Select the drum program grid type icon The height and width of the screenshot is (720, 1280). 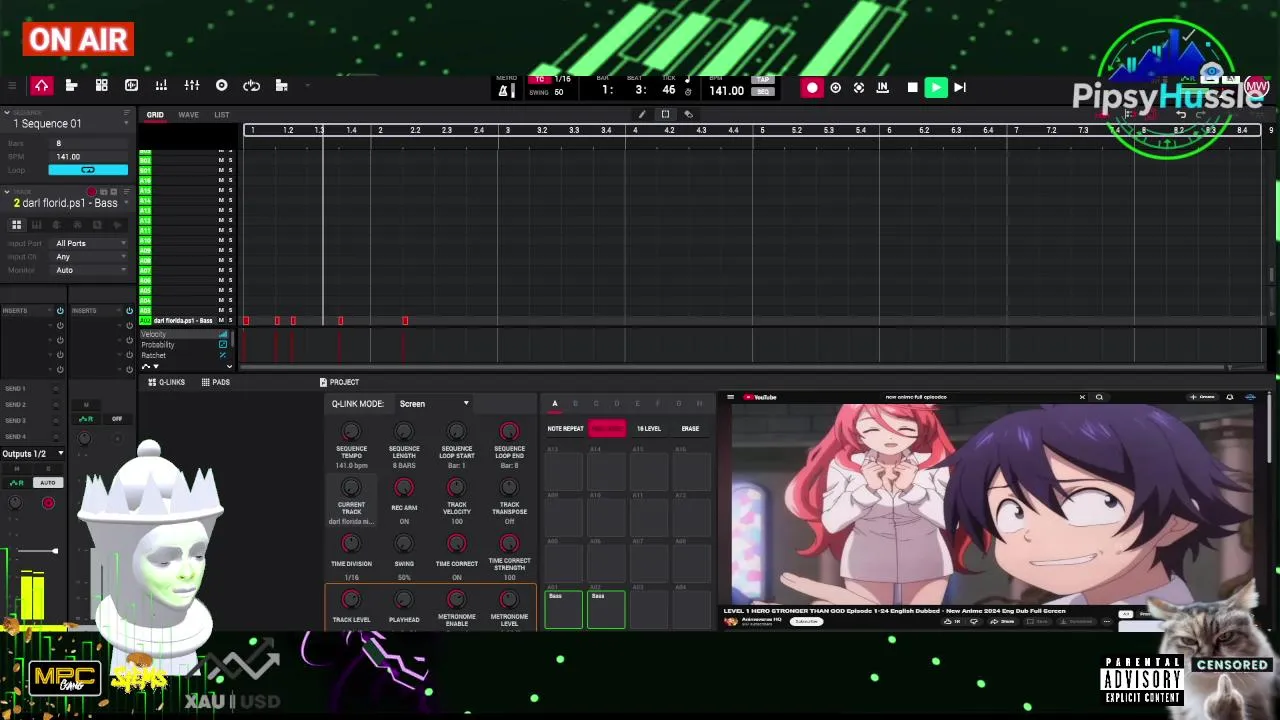[x=17, y=225]
